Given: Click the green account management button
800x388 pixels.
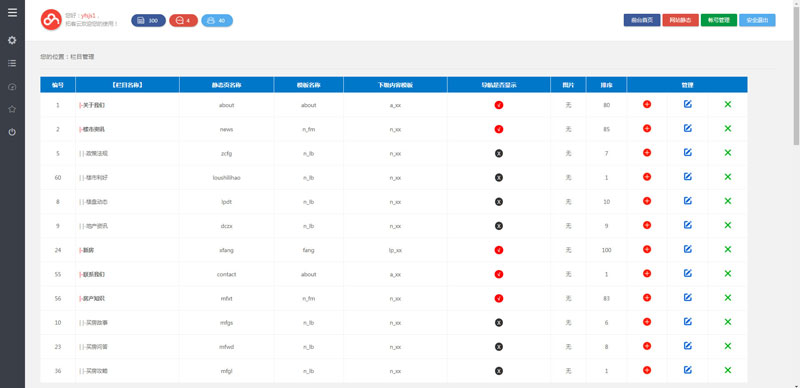Looking at the screenshot, I should 719,20.
